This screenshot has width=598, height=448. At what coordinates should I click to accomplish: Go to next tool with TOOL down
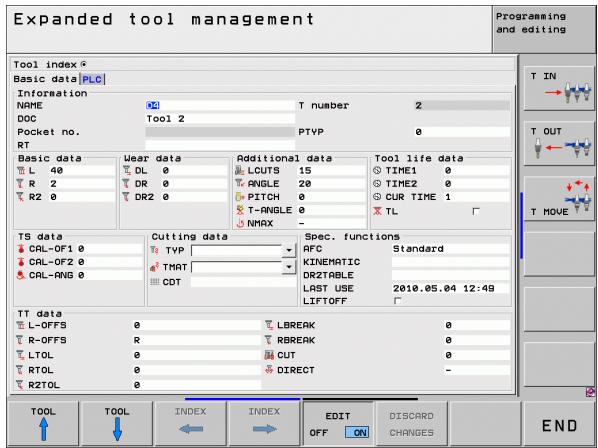(x=117, y=423)
